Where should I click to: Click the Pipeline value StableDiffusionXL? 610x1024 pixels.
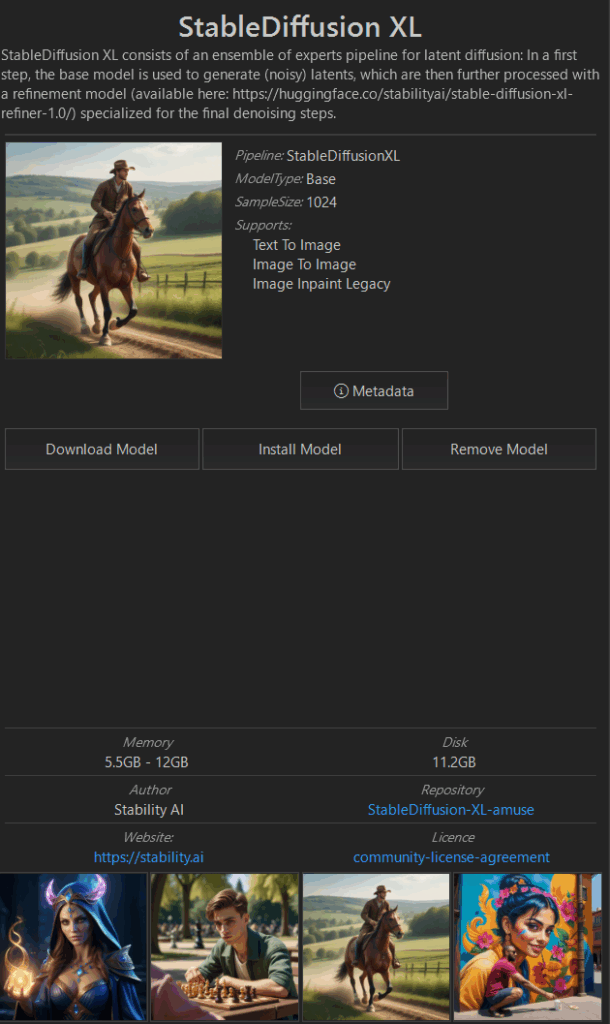point(343,155)
